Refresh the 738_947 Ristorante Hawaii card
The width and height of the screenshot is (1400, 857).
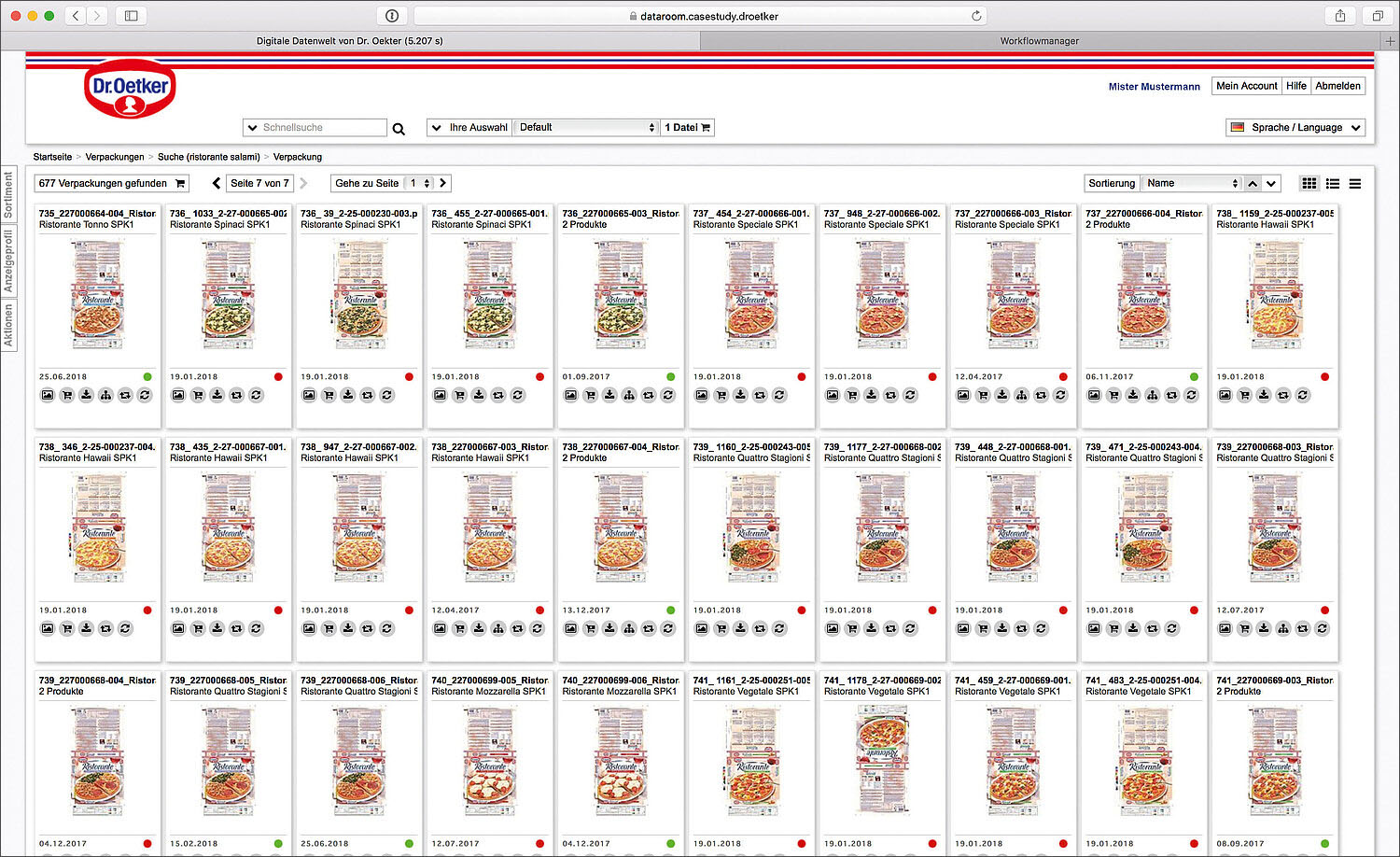coord(386,628)
